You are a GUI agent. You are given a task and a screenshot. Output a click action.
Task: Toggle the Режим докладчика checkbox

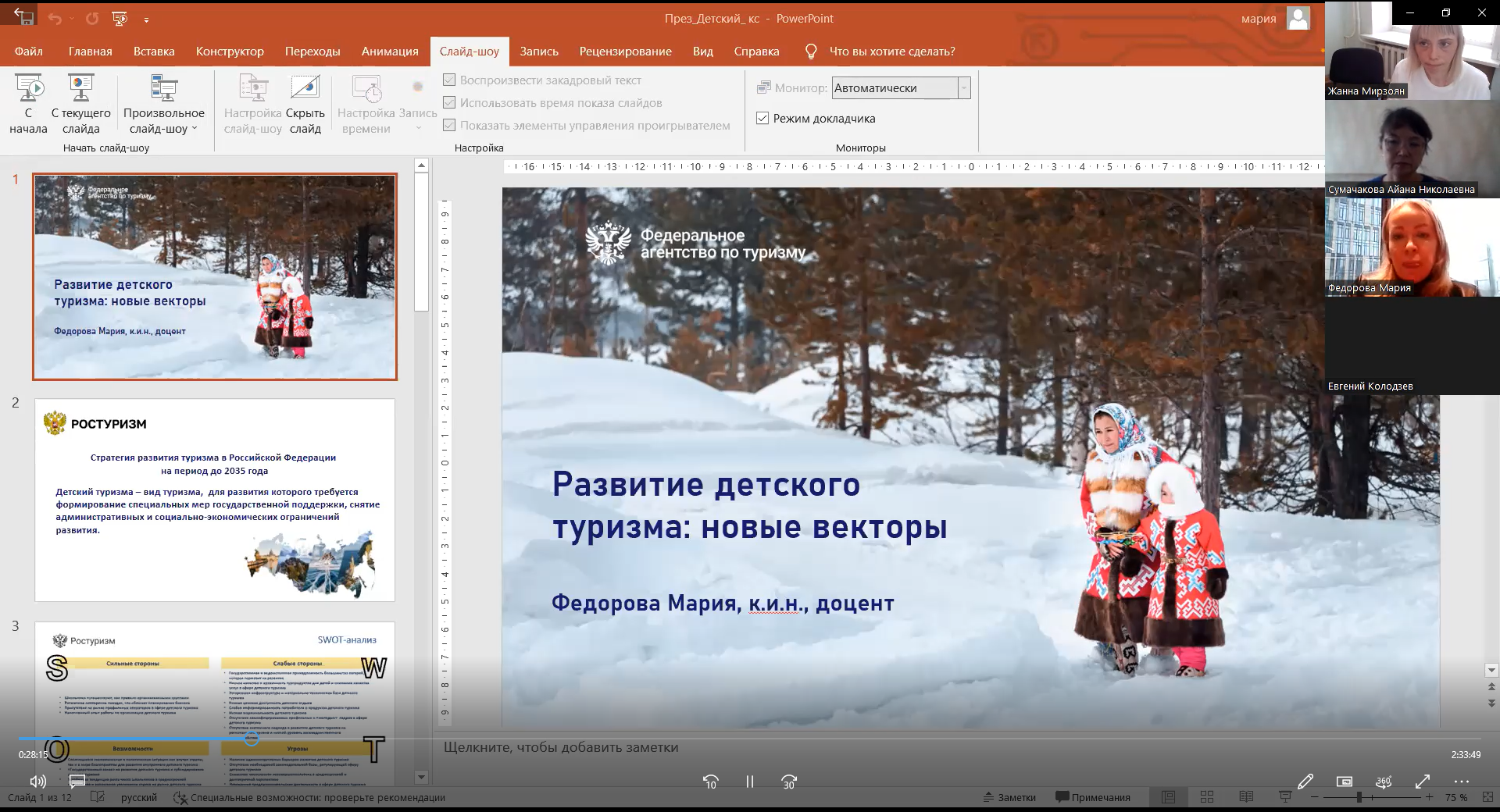(762, 119)
